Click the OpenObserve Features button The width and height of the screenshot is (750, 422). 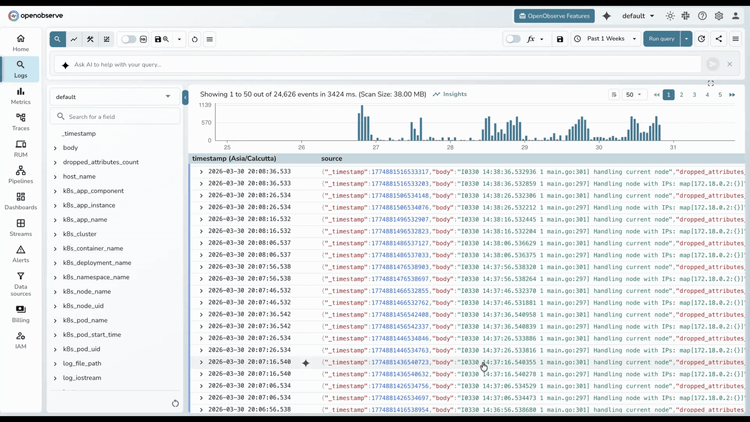(554, 16)
